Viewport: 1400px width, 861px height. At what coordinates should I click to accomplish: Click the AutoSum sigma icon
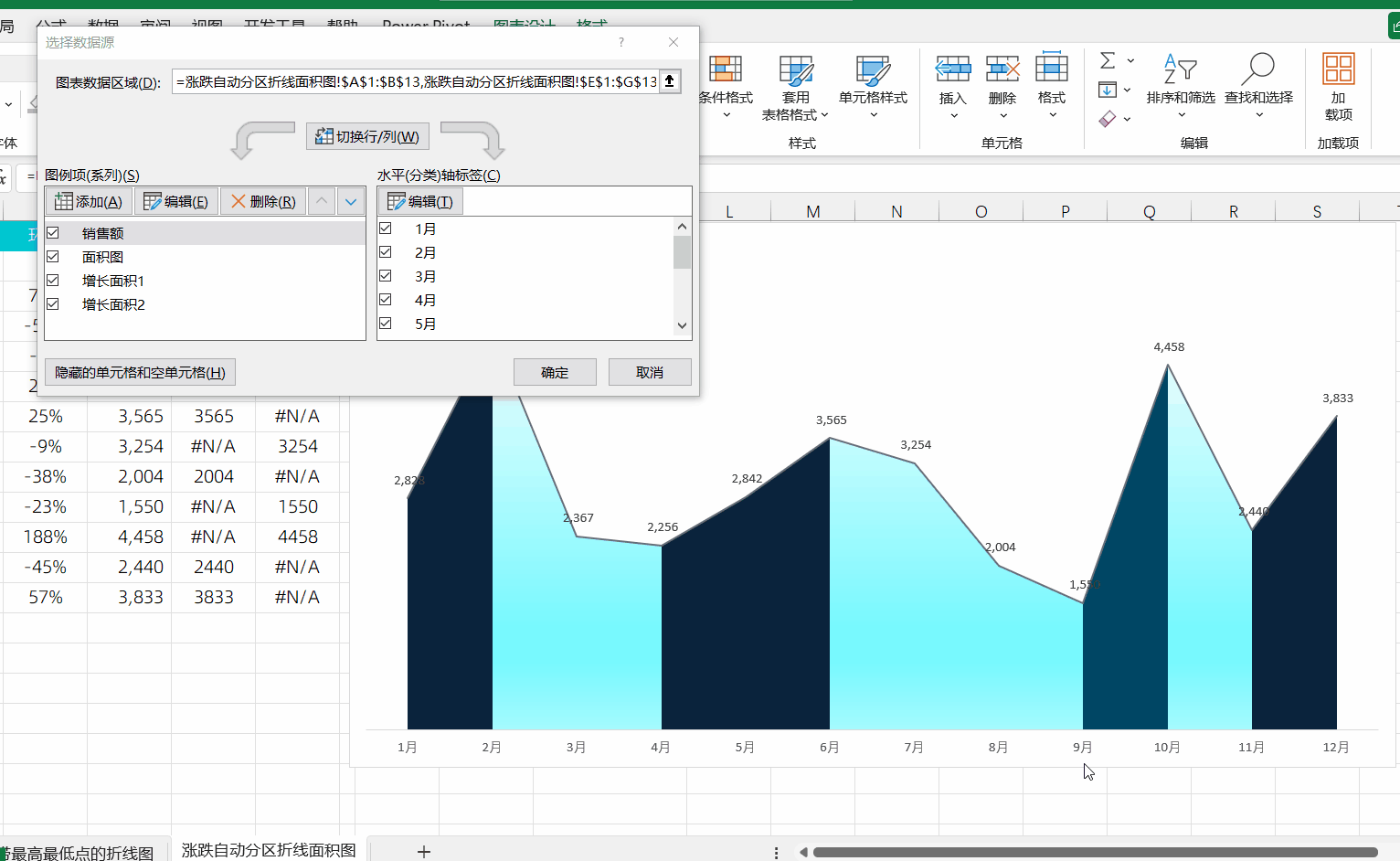[1108, 61]
